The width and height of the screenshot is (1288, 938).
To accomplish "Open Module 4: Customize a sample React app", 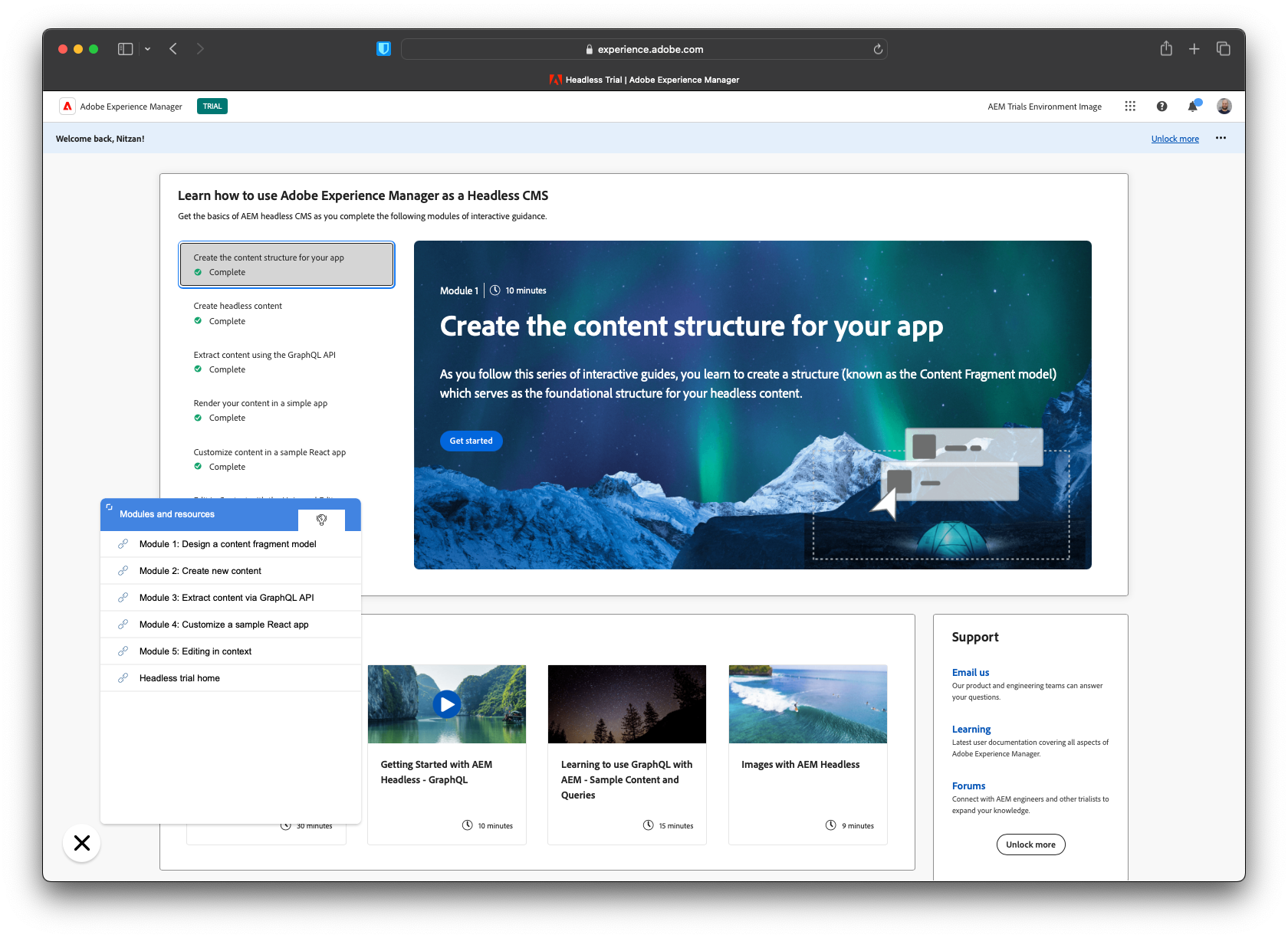I will (231, 625).
